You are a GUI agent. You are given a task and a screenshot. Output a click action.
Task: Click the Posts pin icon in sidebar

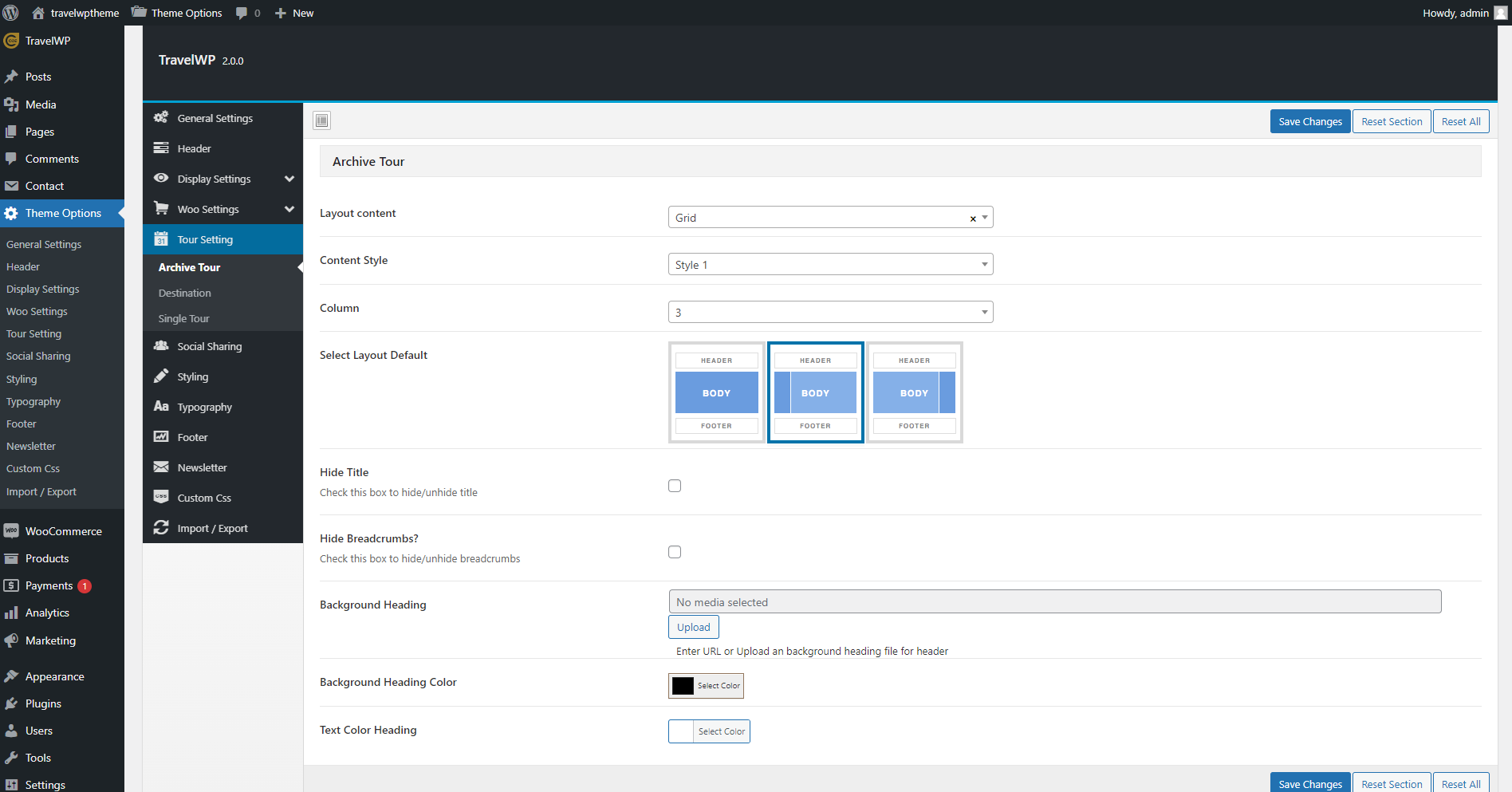11,77
